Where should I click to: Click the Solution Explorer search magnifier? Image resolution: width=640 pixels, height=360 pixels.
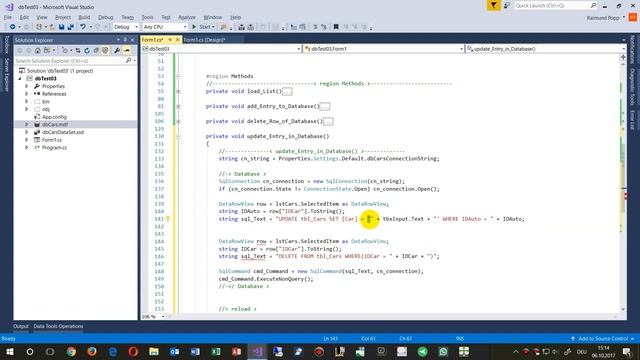tap(129, 60)
